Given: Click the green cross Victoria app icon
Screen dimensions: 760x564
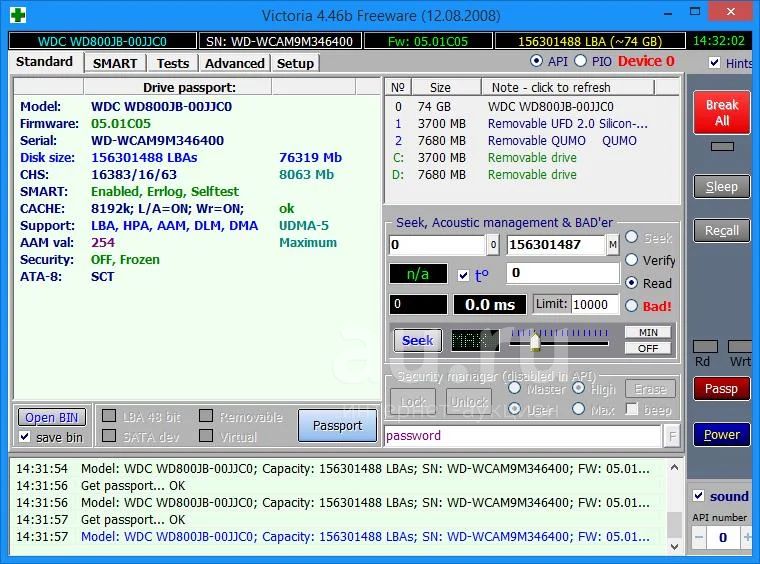Looking at the screenshot, I should click(18, 15).
